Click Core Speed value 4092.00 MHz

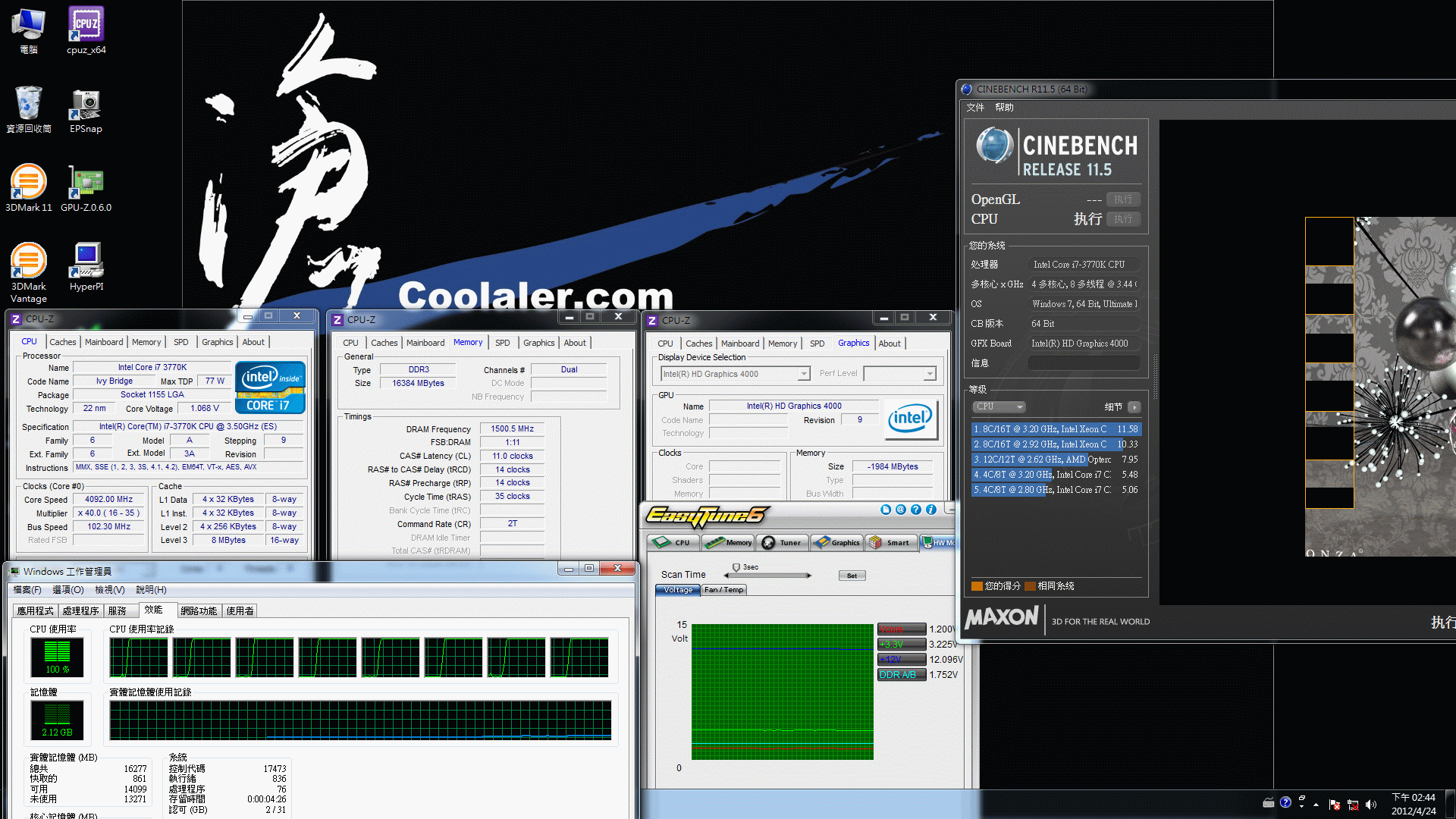(108, 500)
